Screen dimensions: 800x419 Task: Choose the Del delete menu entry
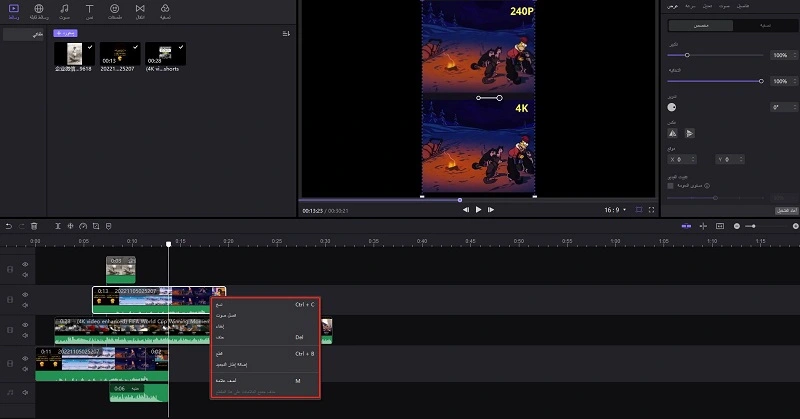point(265,337)
